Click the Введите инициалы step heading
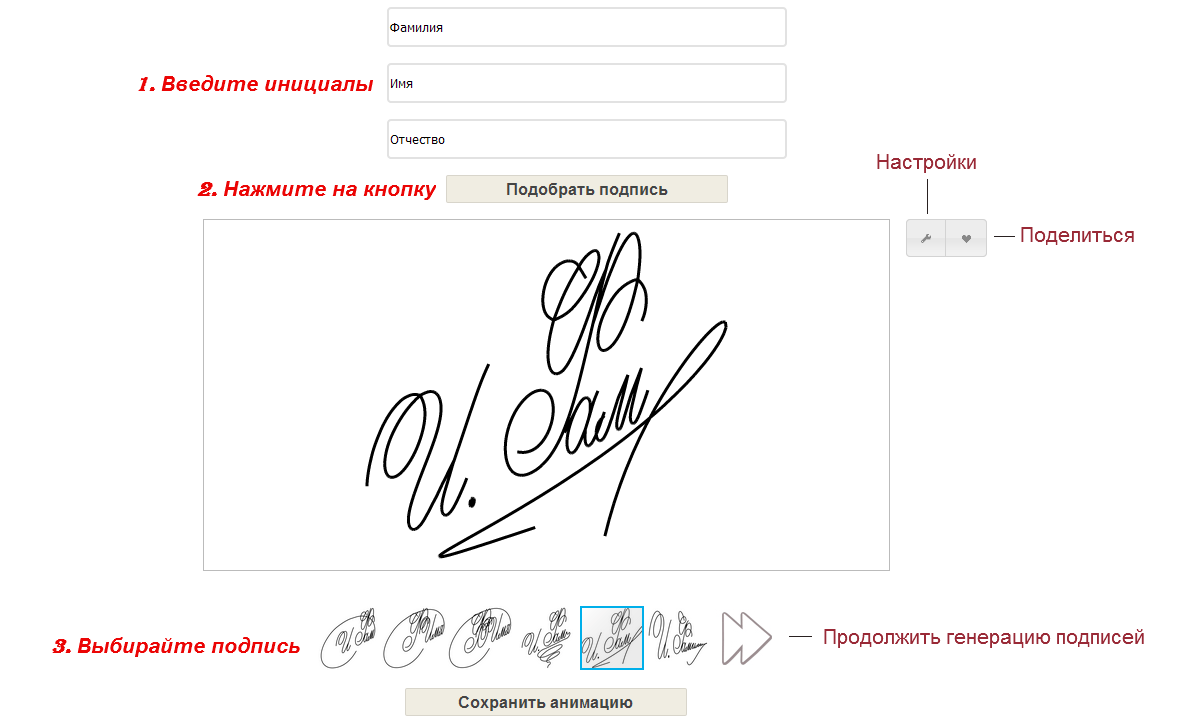Viewport: 1182px width, 724px height. [256, 84]
